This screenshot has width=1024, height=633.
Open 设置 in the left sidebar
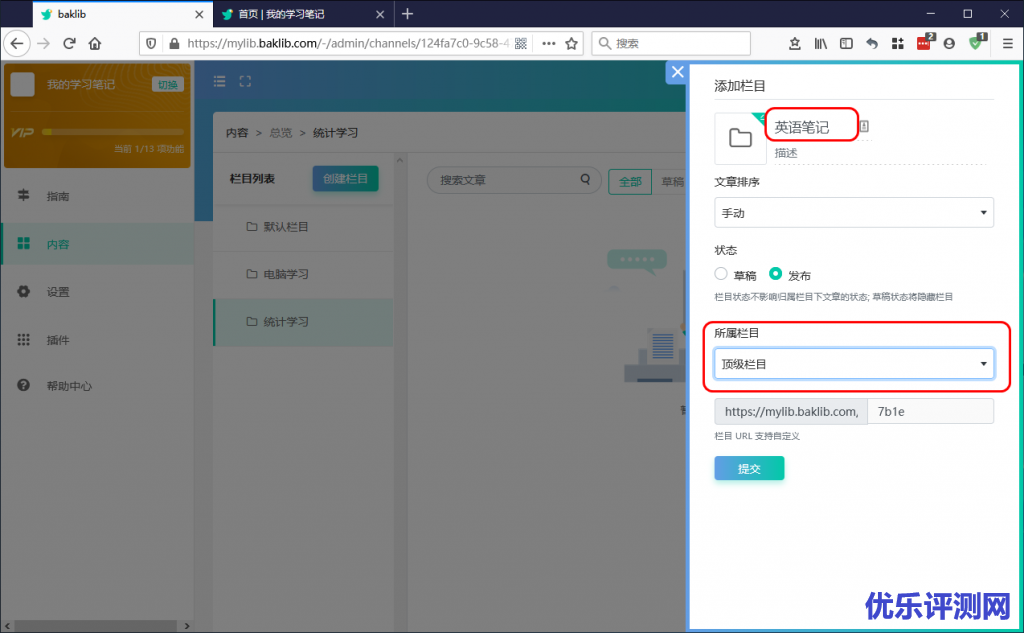click(x=58, y=292)
